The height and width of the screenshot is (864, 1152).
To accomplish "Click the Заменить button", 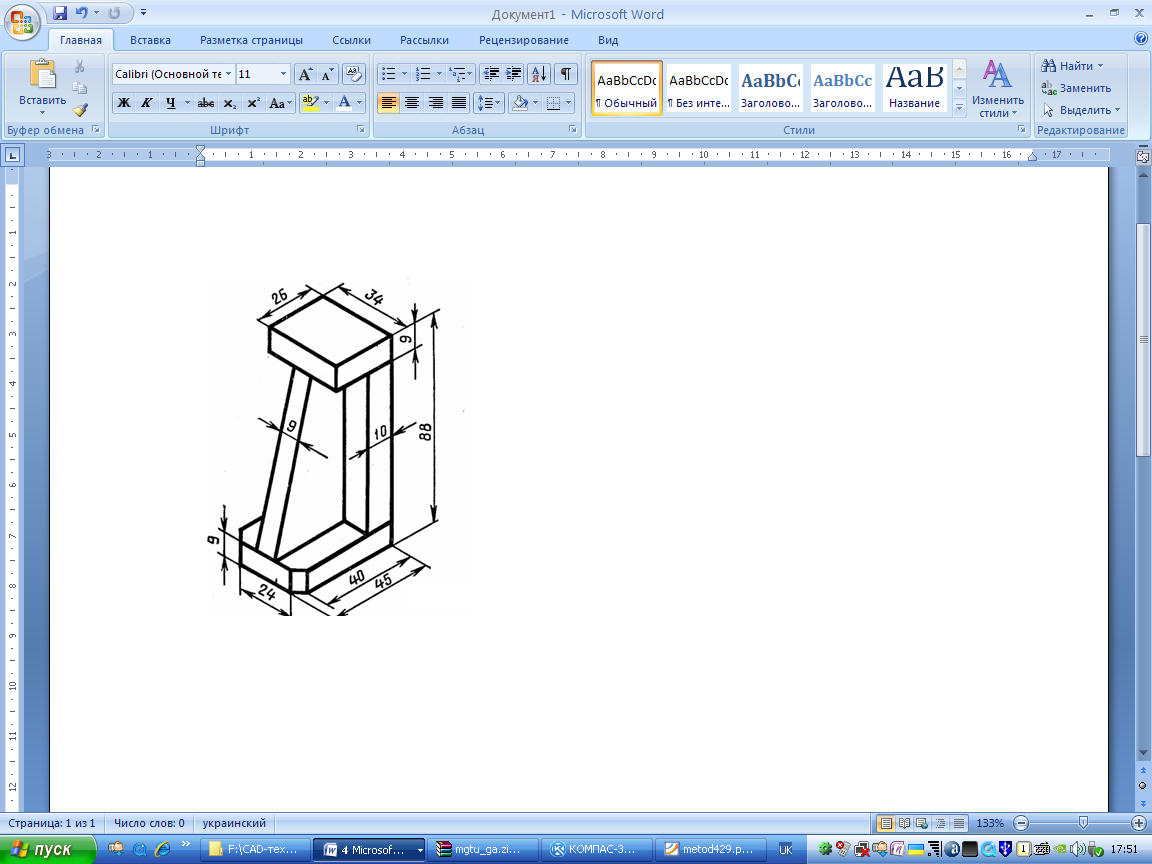I will tap(1078, 88).
